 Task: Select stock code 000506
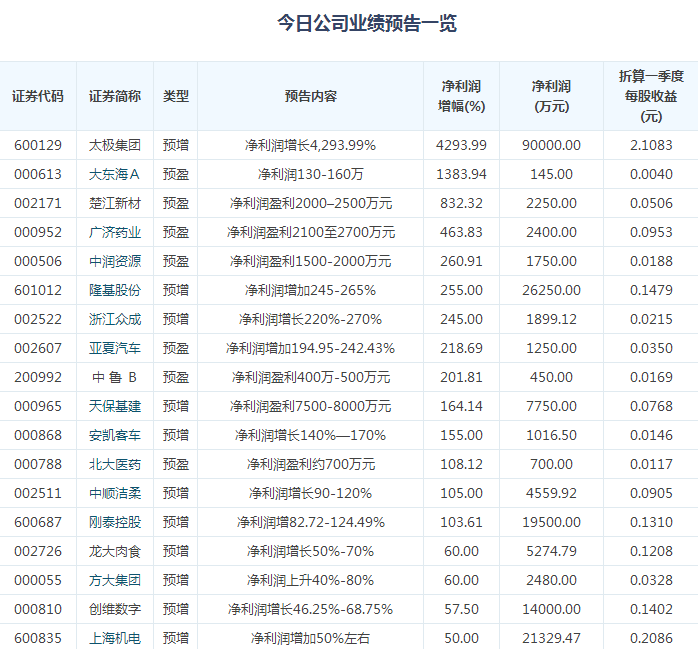tap(38, 261)
